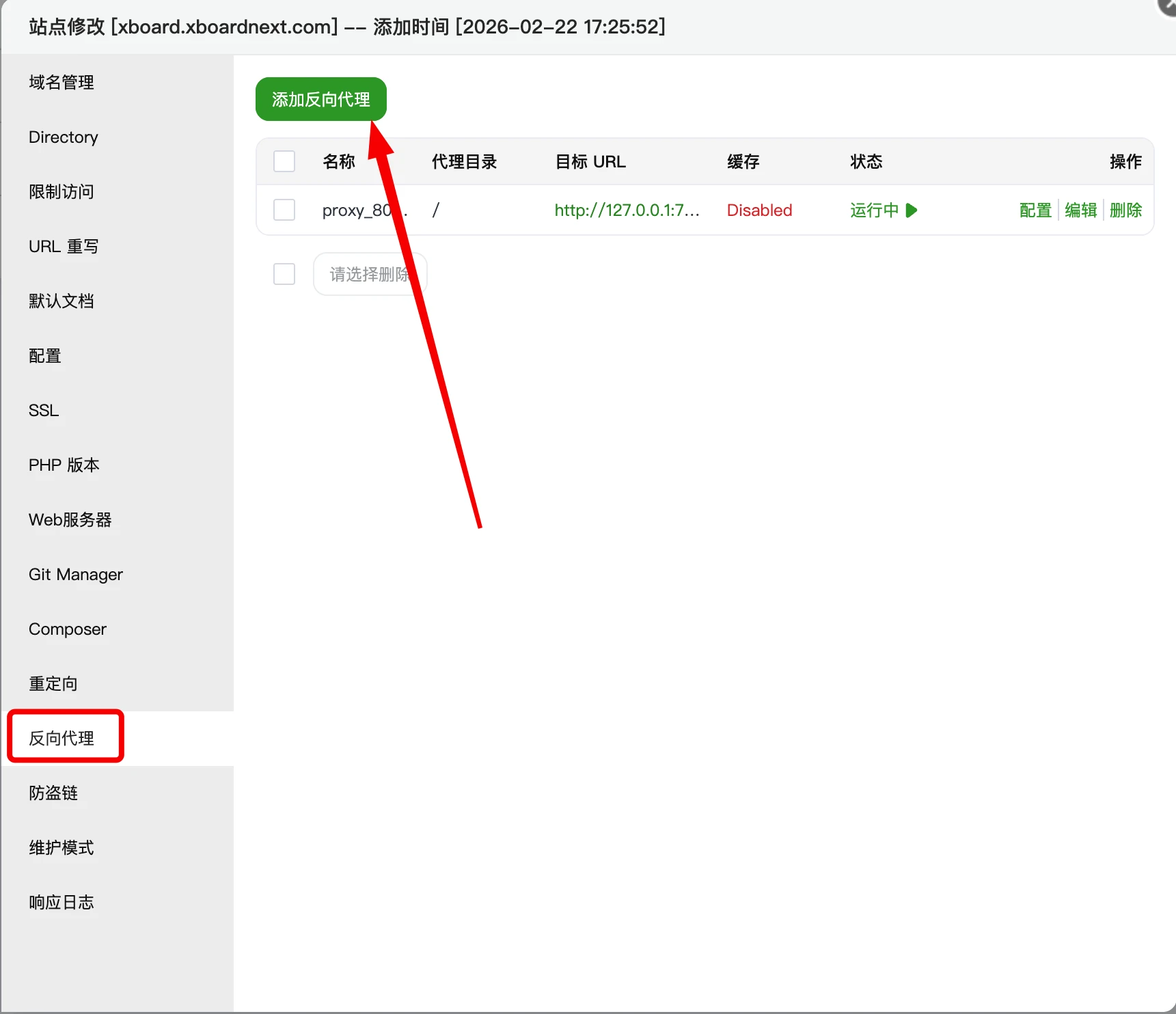Viewport: 1176px width, 1014px height.
Task: Go to PHP 版本 section
Action: pos(64,465)
